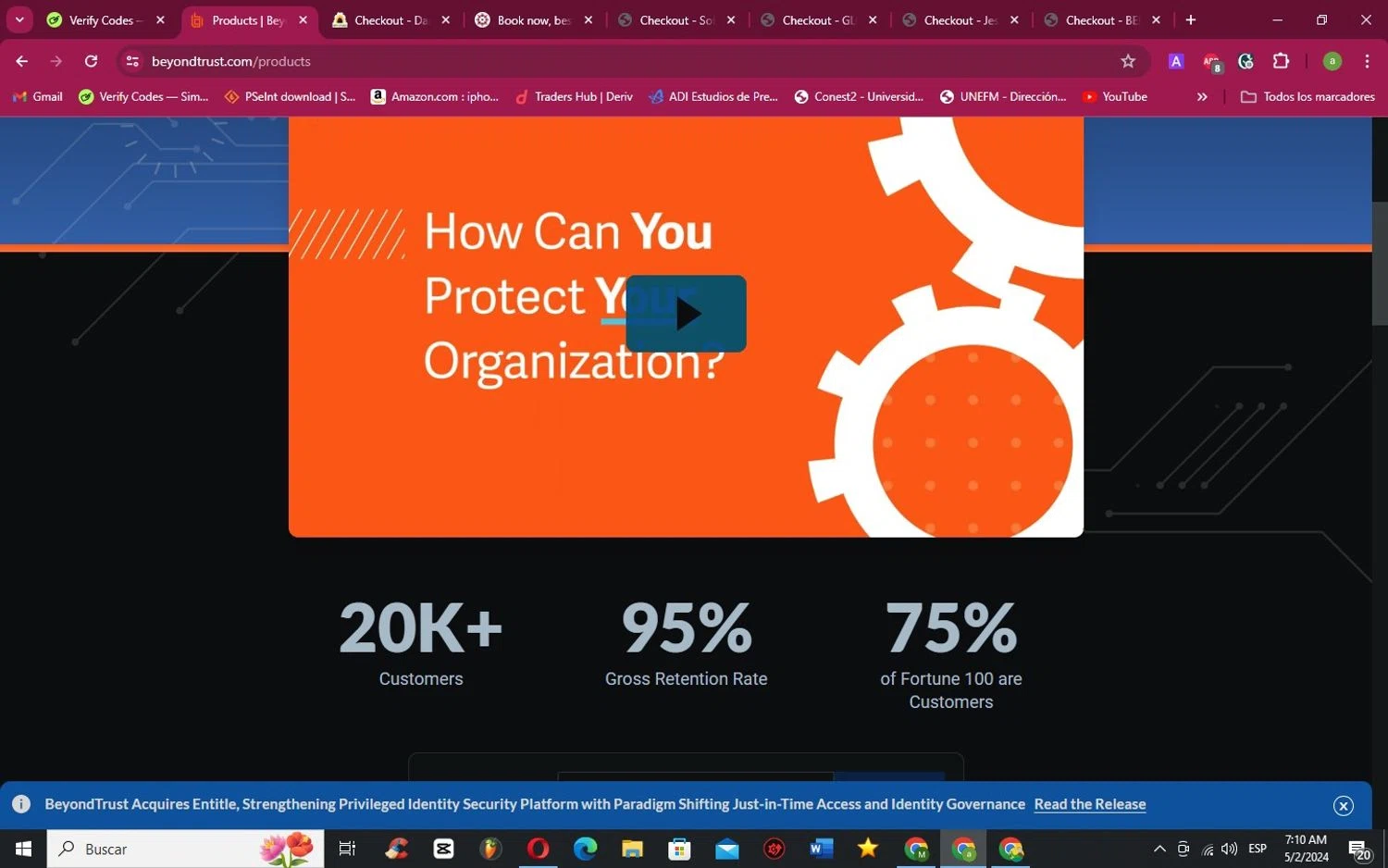This screenshot has width=1388, height=868.
Task: Dismiss the BeyondTrust announcement banner
Action: pyautogui.click(x=1344, y=806)
